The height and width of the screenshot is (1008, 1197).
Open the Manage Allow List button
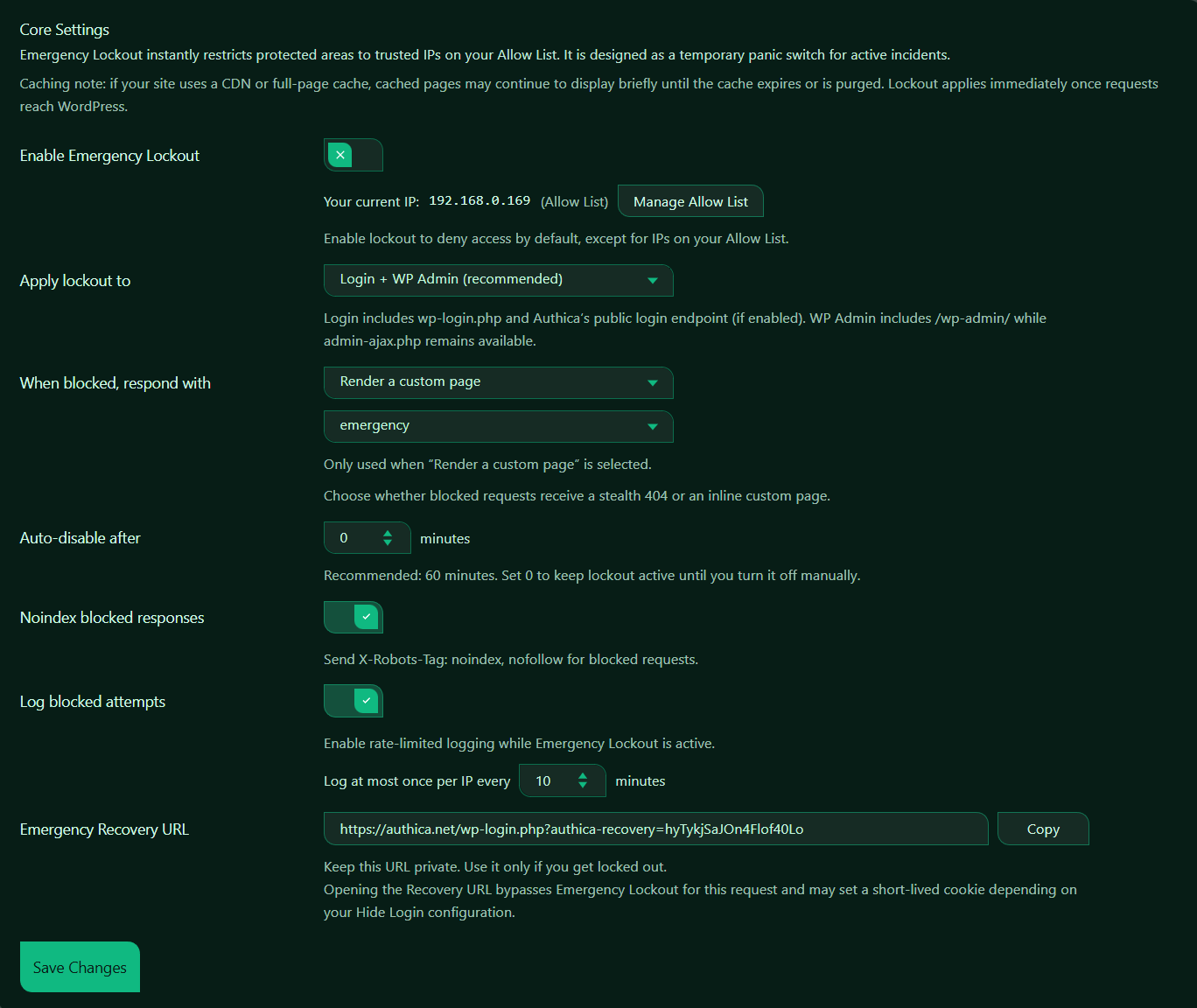click(690, 201)
